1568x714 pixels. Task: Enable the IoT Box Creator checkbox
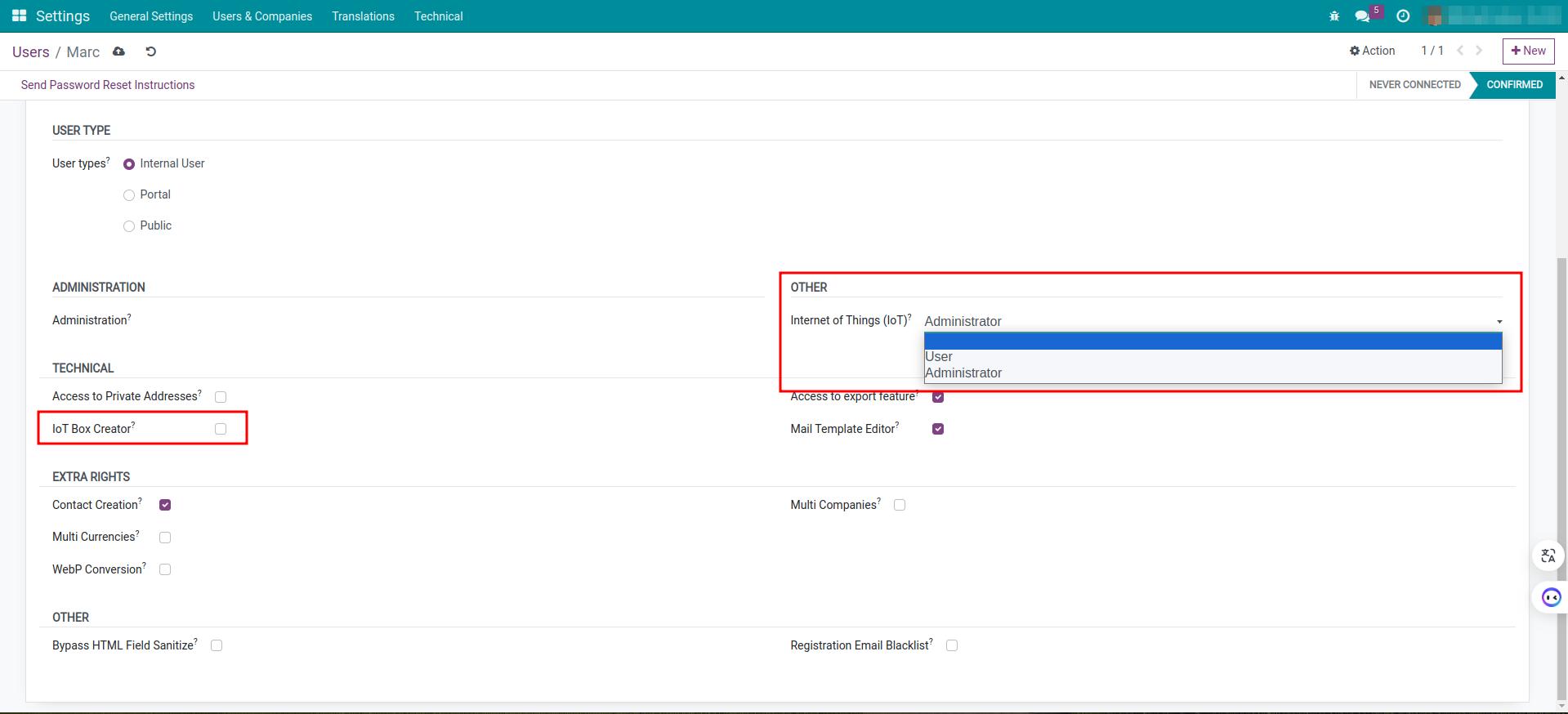tap(221, 429)
